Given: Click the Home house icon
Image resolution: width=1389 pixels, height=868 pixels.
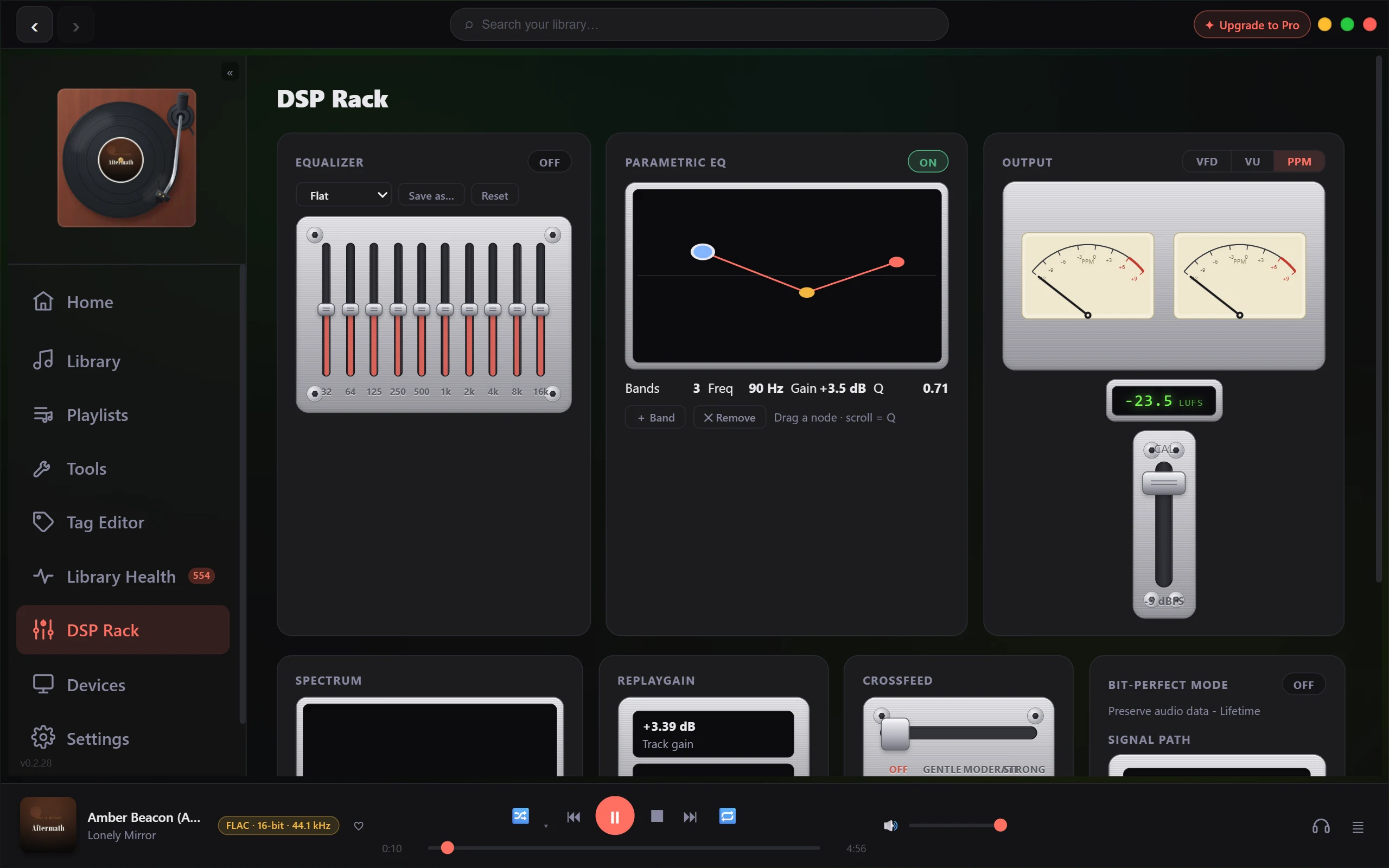Looking at the screenshot, I should click(x=43, y=302).
